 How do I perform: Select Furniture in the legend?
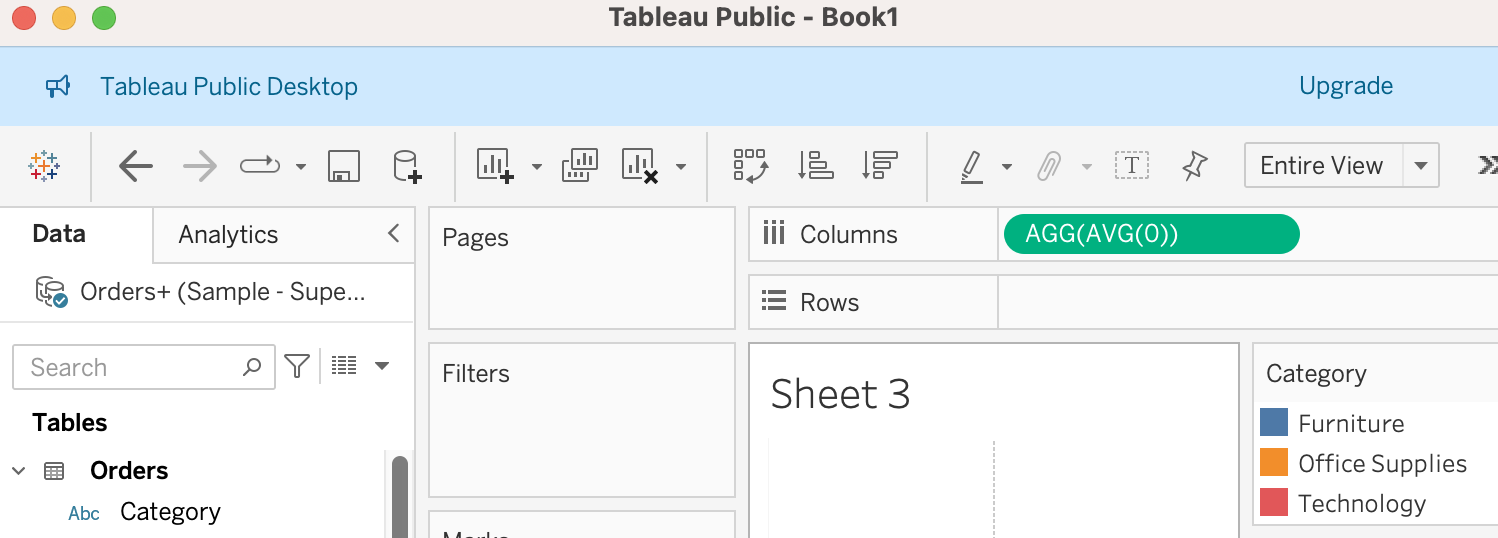tap(1351, 424)
